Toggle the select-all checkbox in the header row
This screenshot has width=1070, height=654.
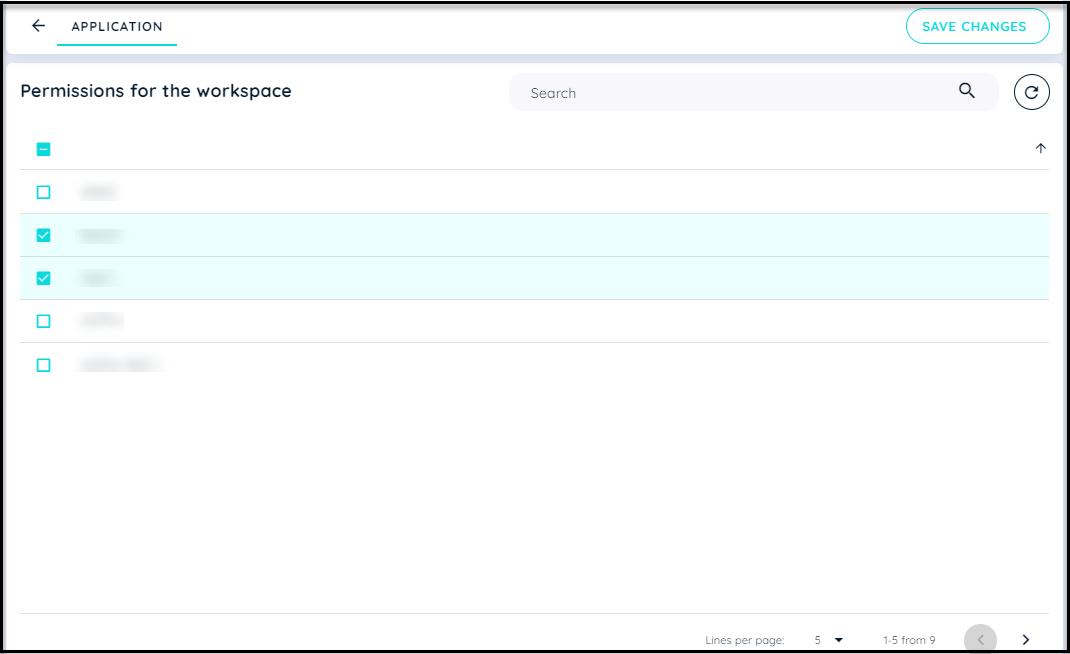[43, 148]
